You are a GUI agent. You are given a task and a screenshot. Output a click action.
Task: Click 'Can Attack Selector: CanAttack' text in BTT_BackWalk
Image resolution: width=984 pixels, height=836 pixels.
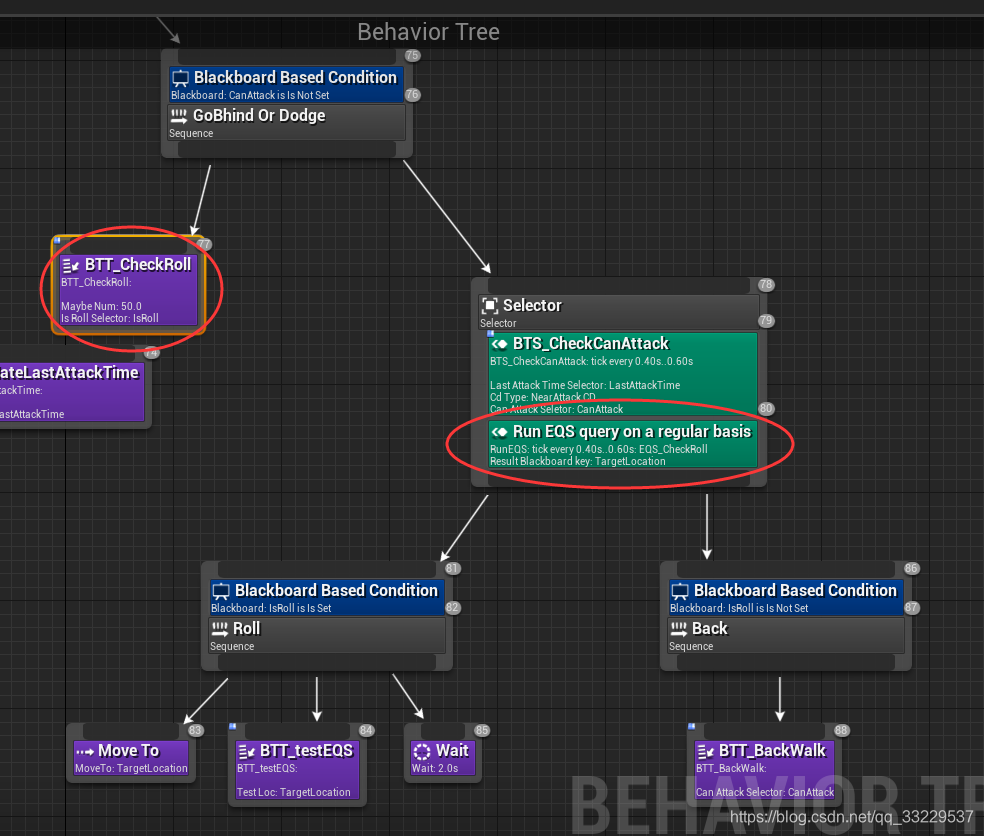click(x=765, y=792)
